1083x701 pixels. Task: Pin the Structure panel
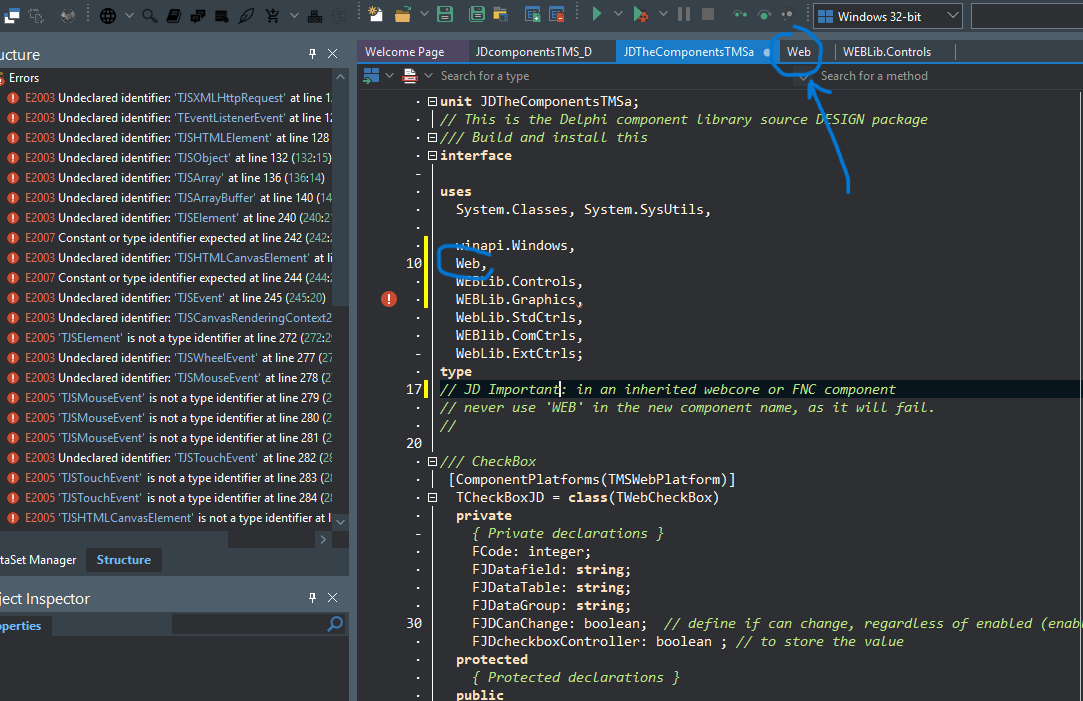point(312,54)
